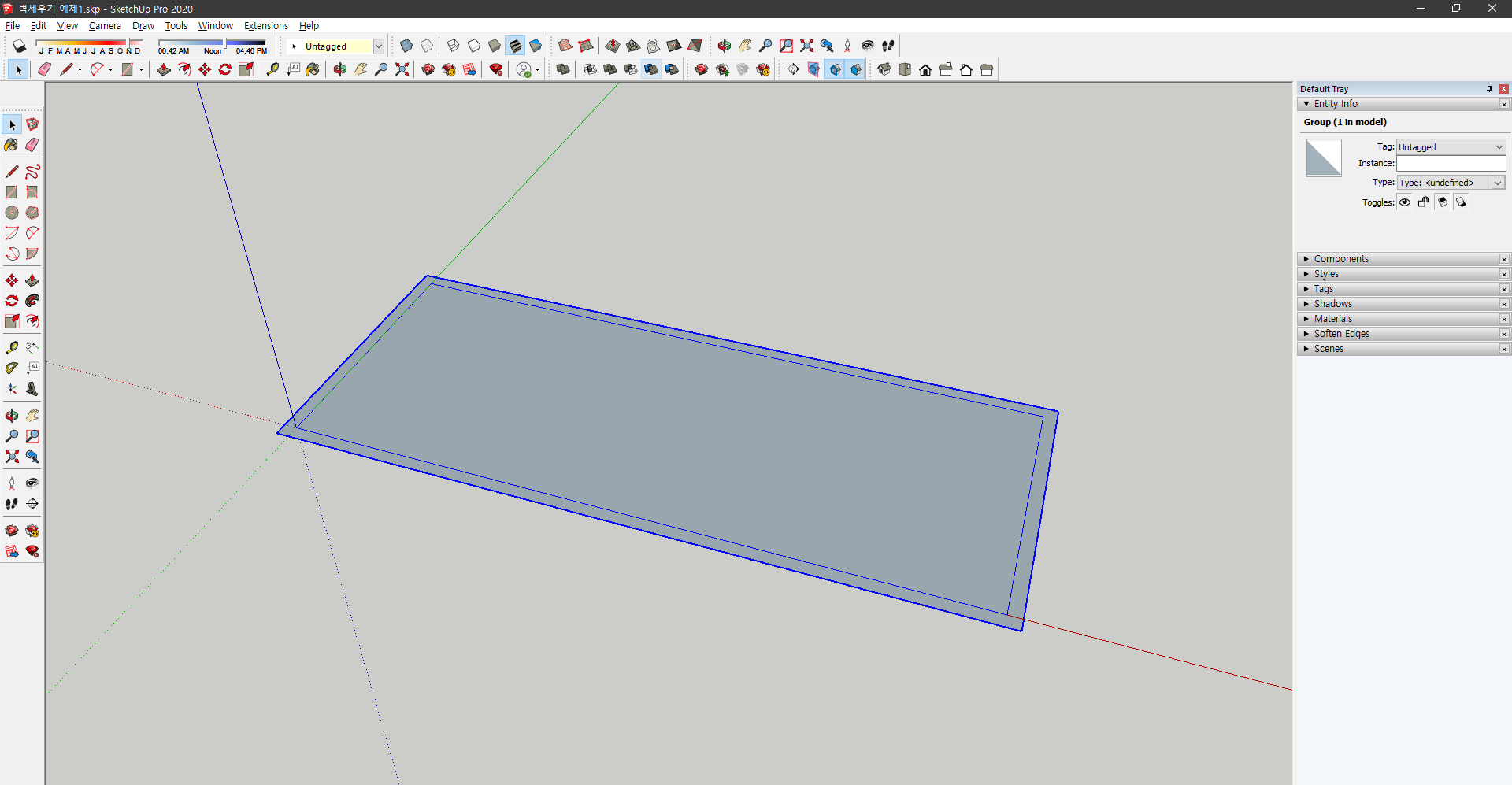Open the Type dropdown in Entity Info

pos(1451,183)
